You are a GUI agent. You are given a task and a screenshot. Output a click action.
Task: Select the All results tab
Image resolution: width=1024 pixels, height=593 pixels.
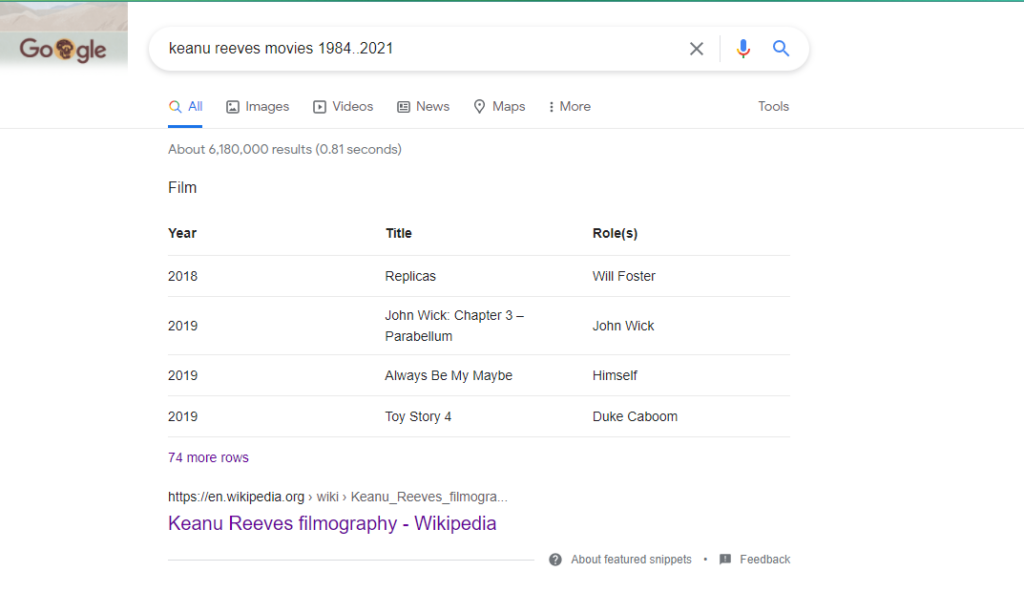[185, 107]
